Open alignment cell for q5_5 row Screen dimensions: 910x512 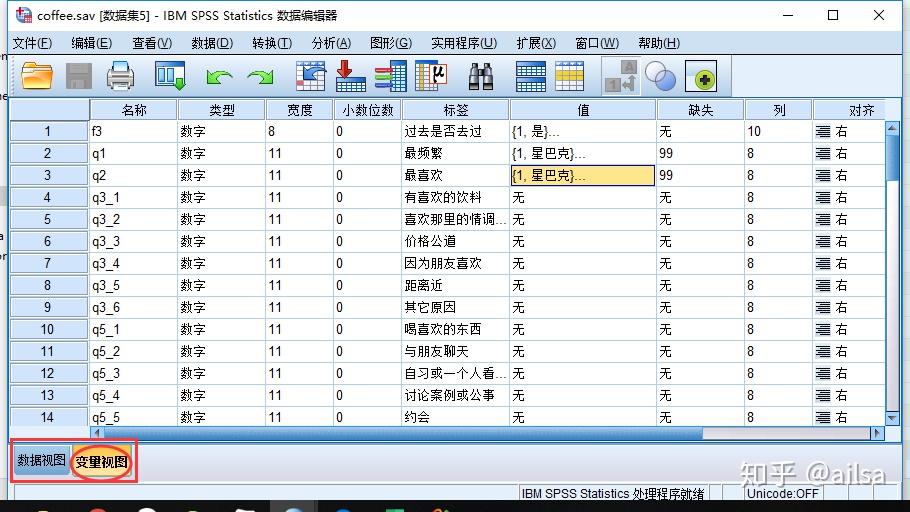point(849,417)
